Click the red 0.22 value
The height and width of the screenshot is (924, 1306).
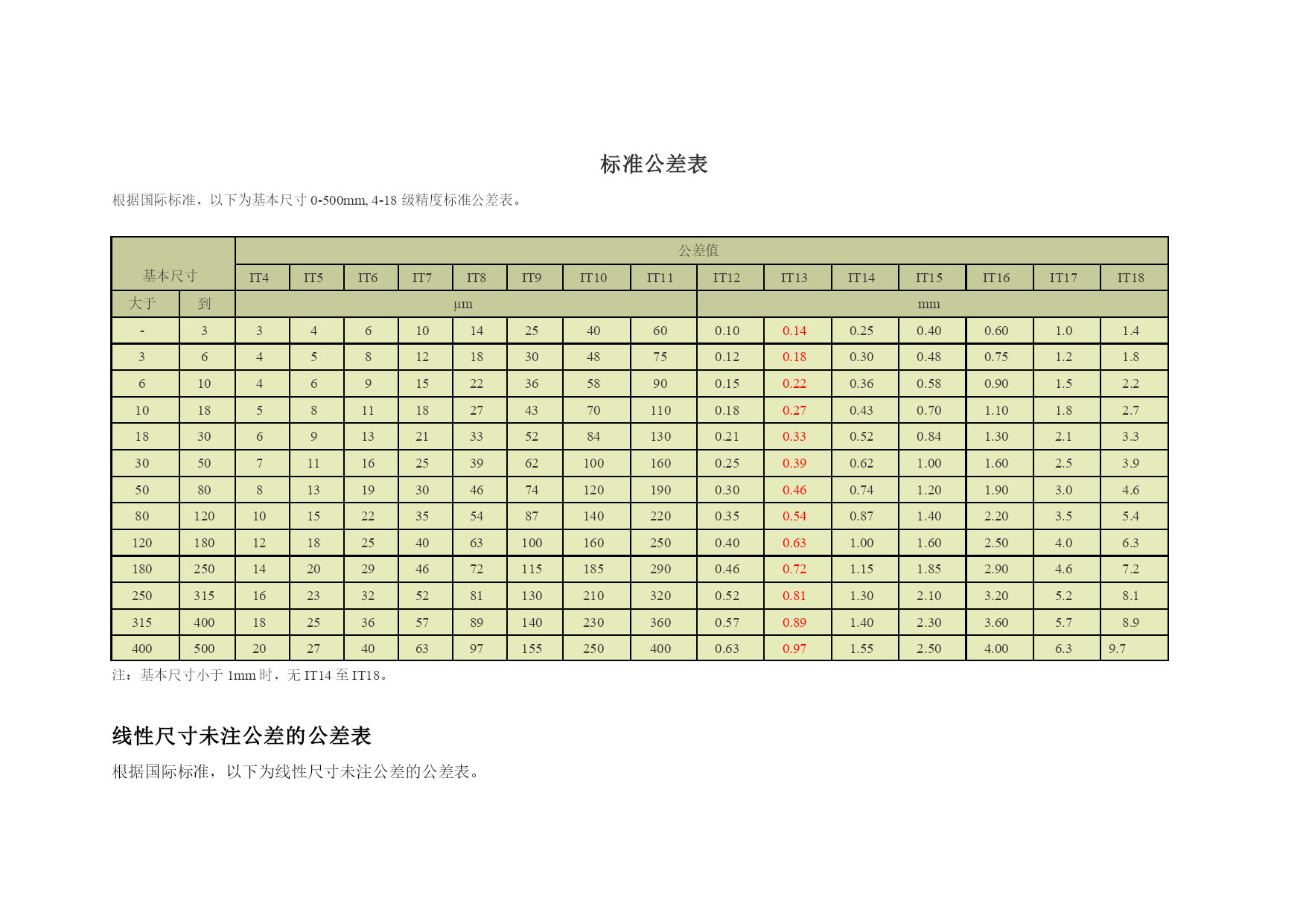coord(794,383)
